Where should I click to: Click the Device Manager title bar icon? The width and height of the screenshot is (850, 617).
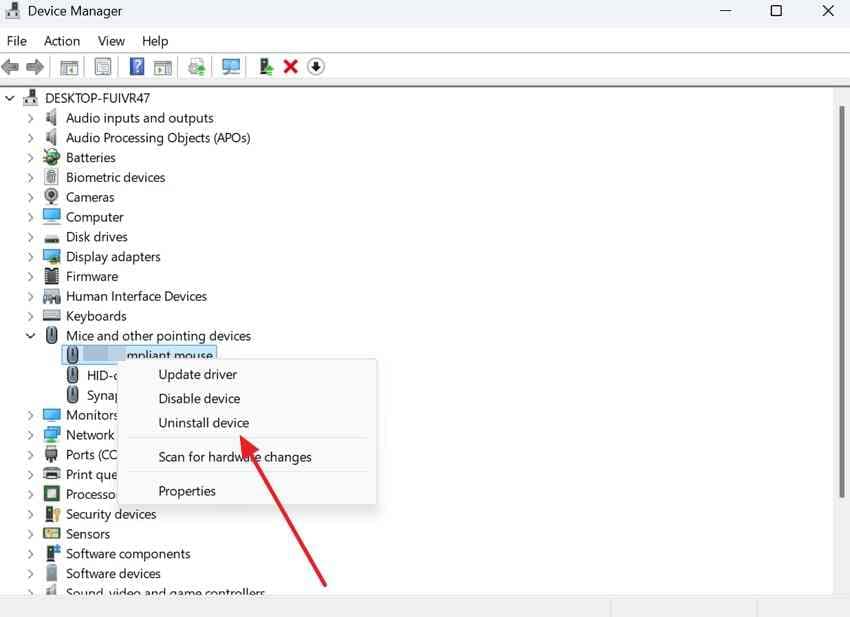click(12, 11)
